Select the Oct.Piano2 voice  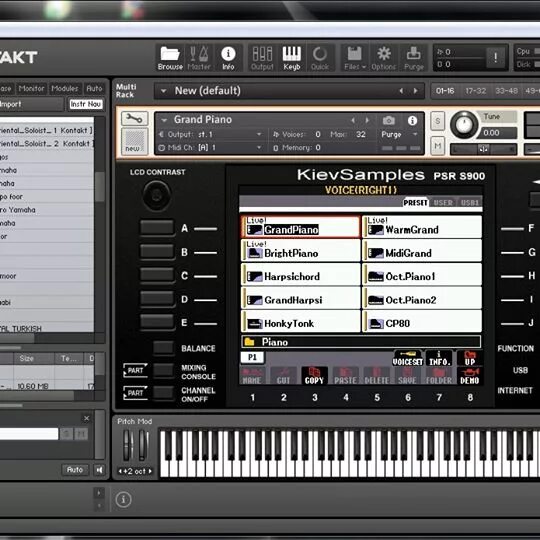[x=422, y=298]
